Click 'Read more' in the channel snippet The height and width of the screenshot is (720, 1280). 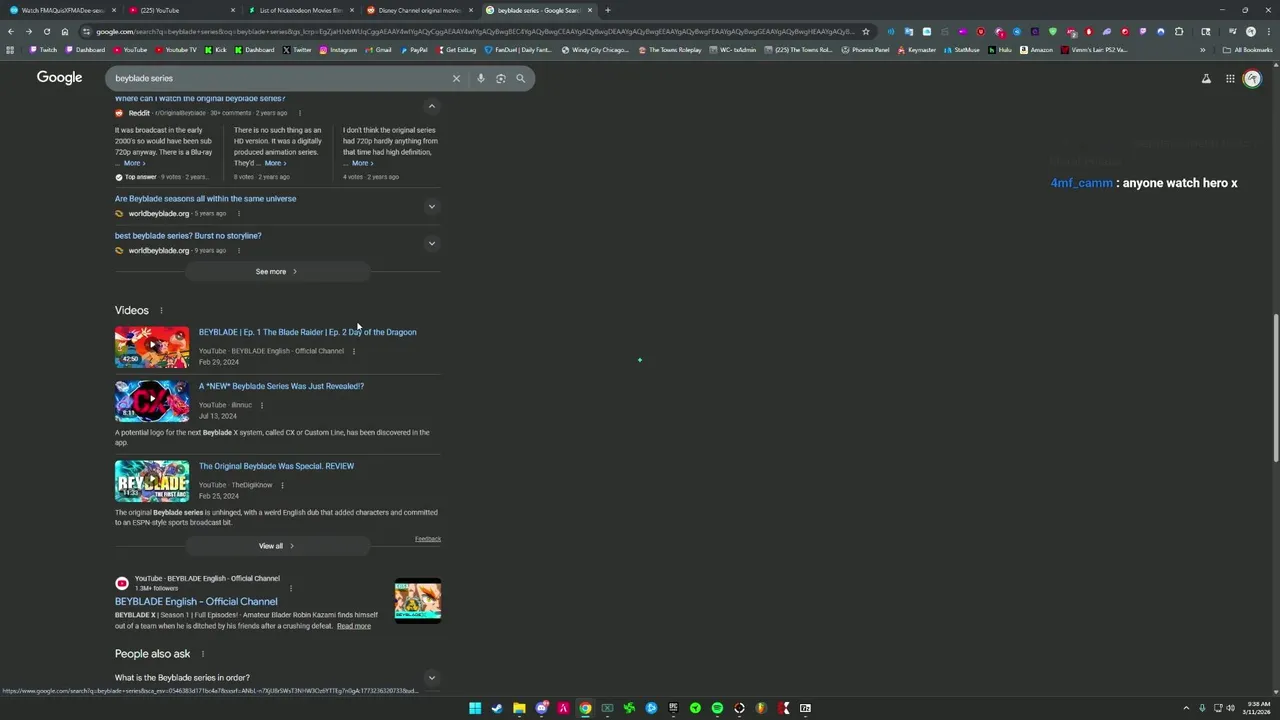(x=354, y=626)
